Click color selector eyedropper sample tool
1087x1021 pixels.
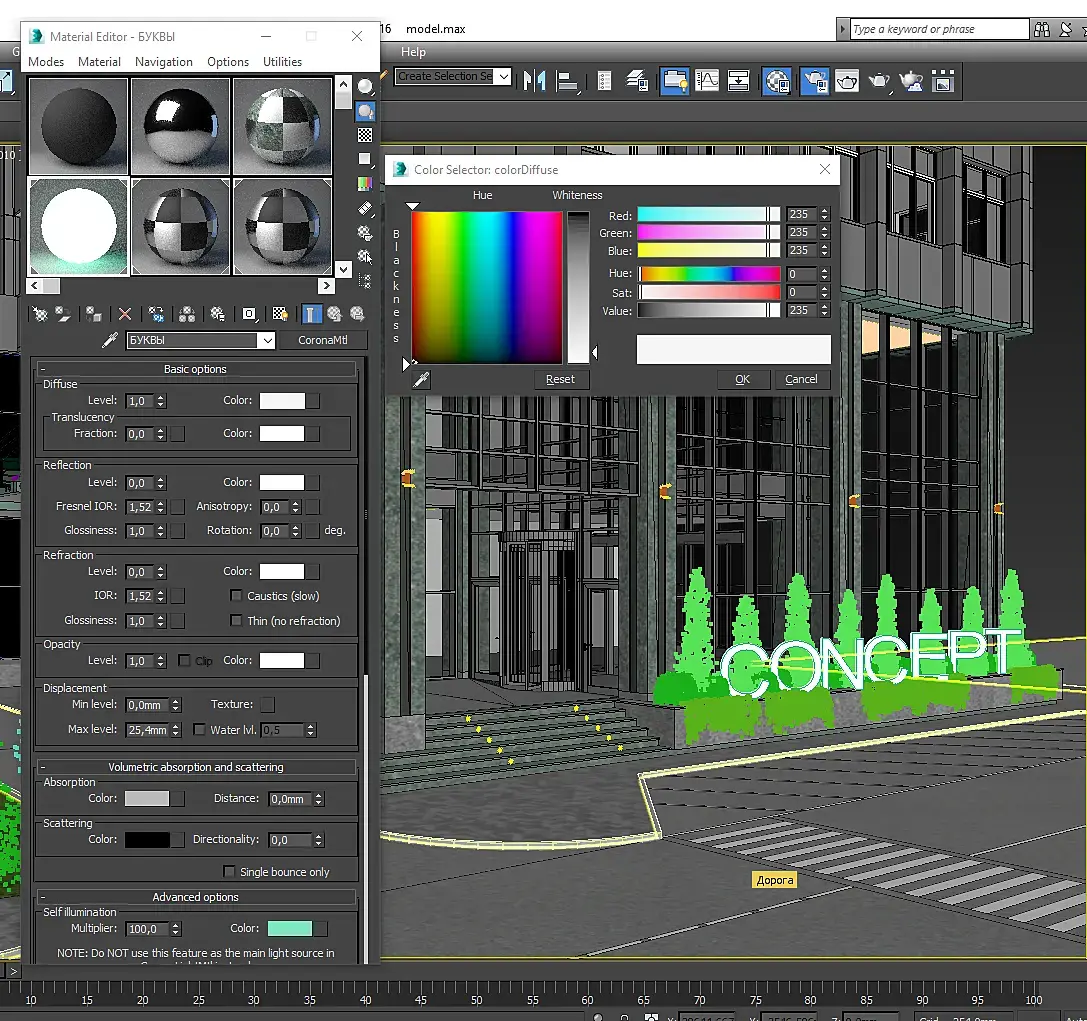click(x=422, y=379)
